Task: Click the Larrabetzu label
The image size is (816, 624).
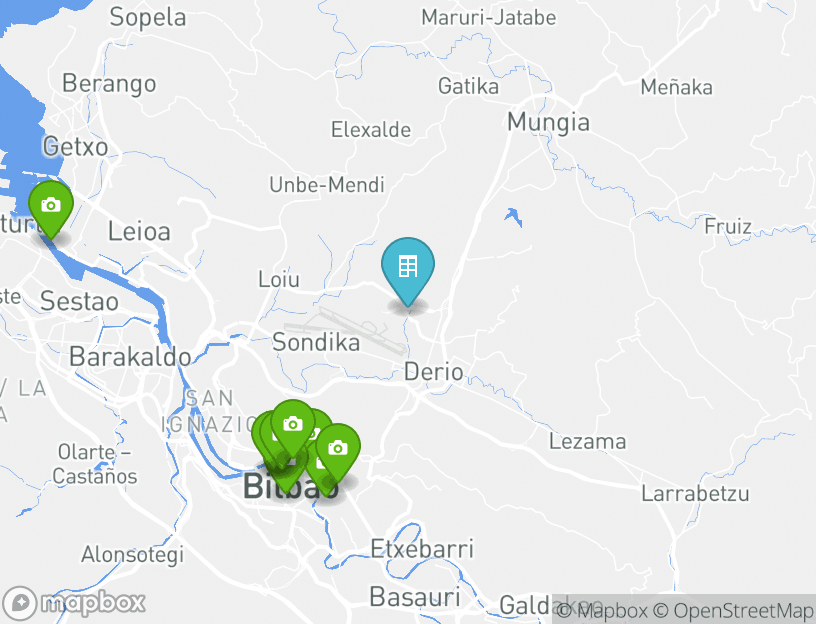Action: (x=695, y=493)
